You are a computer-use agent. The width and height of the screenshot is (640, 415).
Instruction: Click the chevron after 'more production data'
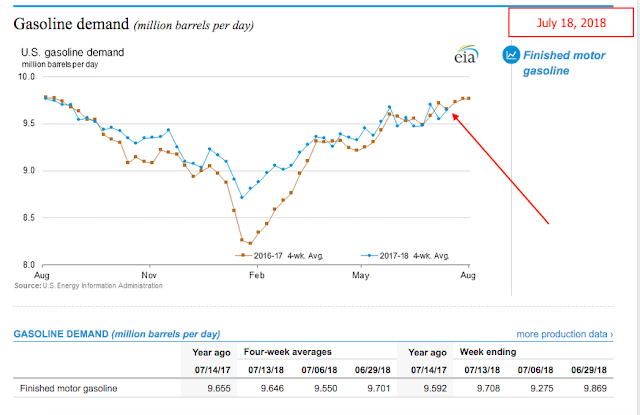[x=610, y=333]
